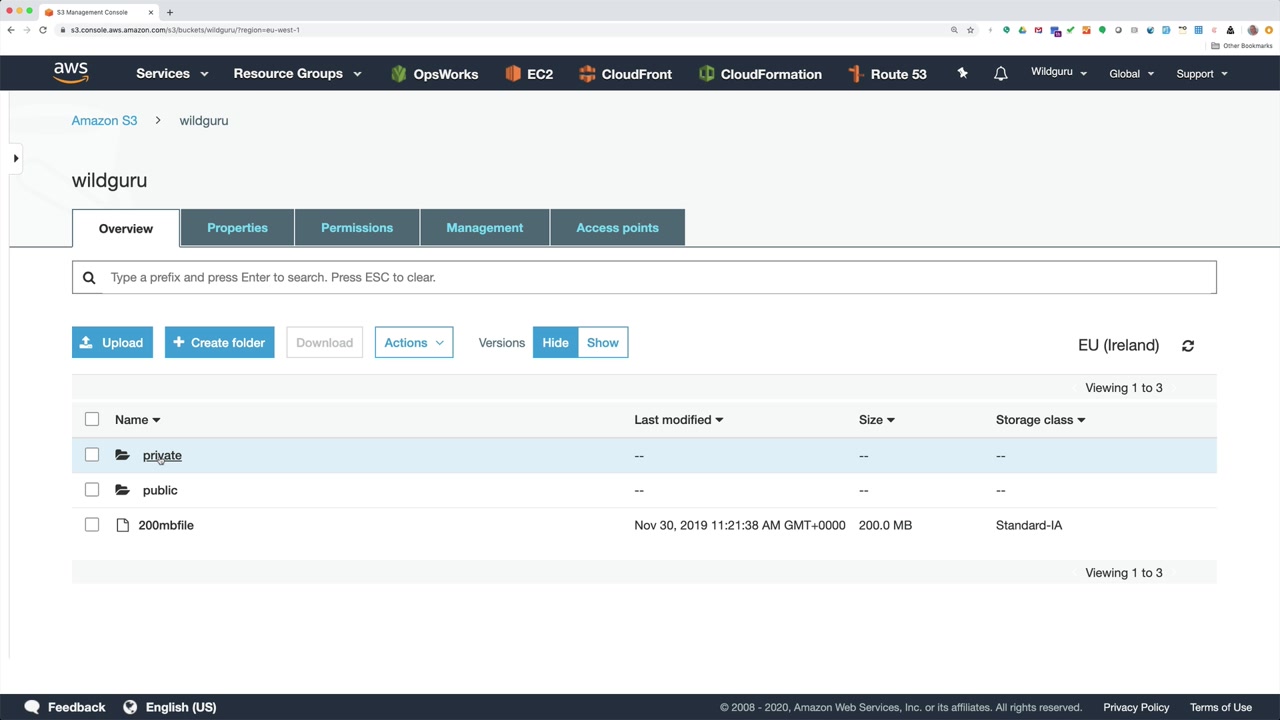The height and width of the screenshot is (720, 1280).
Task: Switch to the Properties tab
Action: tap(237, 228)
